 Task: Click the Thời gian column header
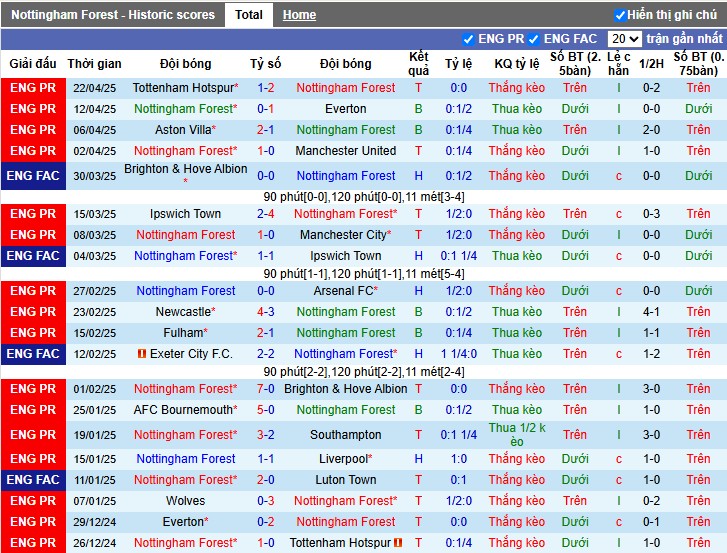95,64
